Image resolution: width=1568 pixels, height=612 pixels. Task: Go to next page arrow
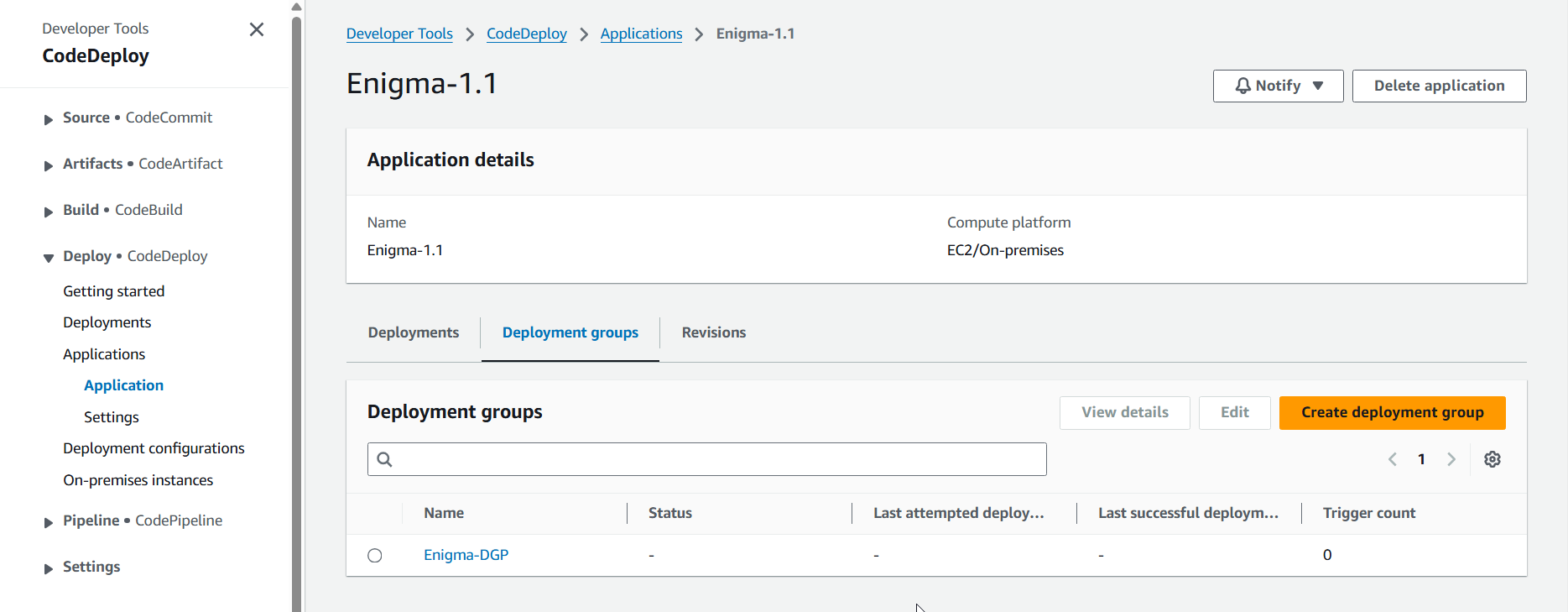[x=1451, y=459]
